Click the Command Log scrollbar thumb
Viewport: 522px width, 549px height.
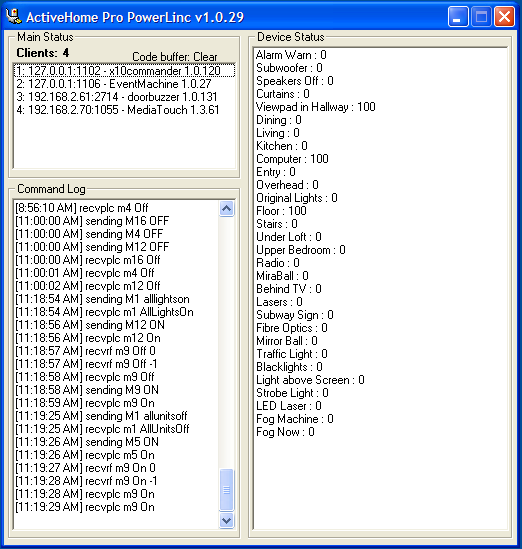tap(227, 490)
